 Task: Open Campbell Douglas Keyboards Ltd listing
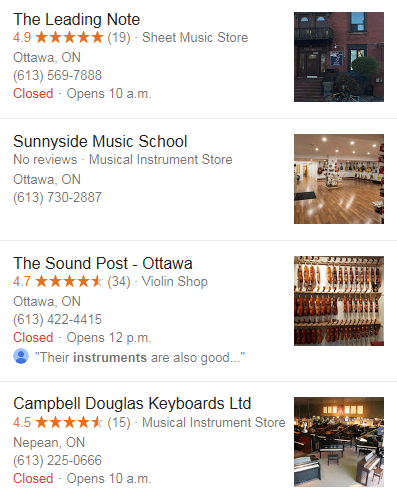[132, 404]
